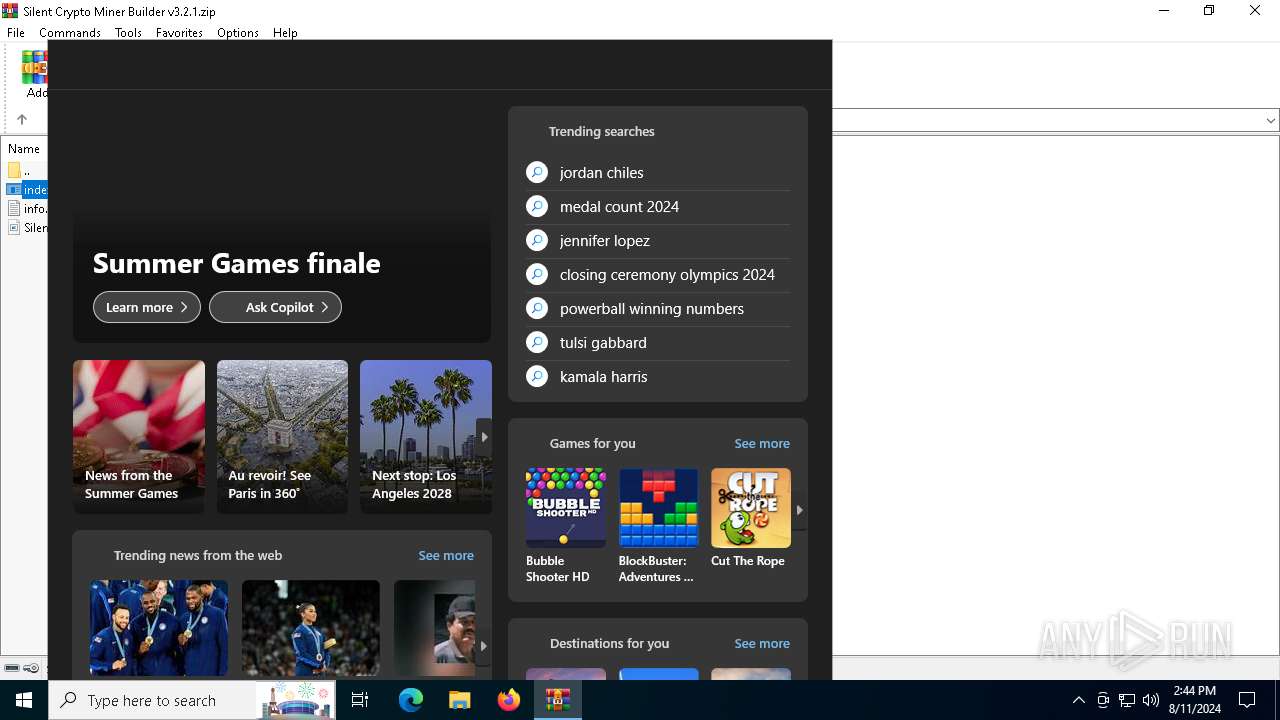Open the Favorites menu
Image resolution: width=1280 pixels, height=720 pixels.
(x=179, y=33)
